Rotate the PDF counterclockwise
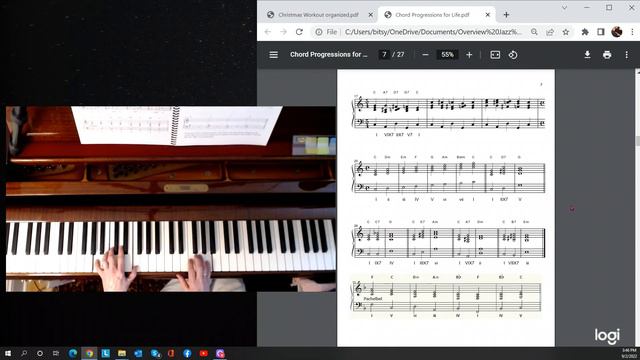This screenshot has height=360, width=640. (513, 55)
